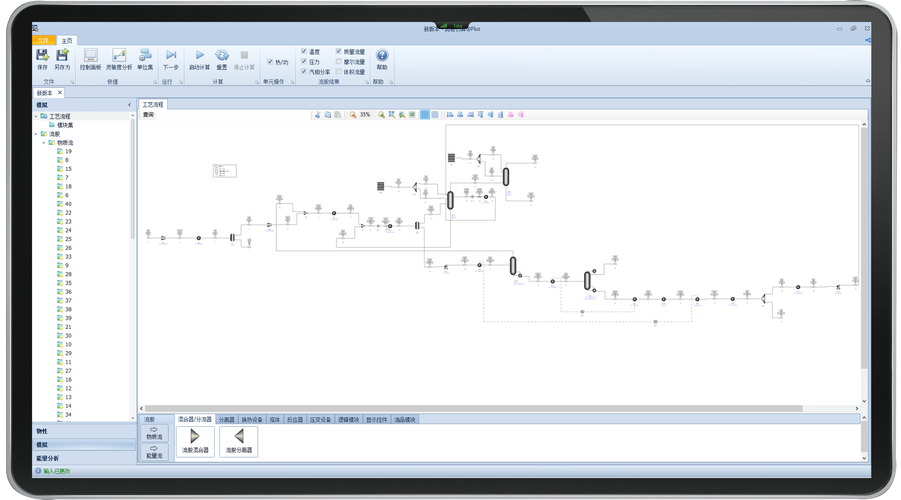Select the 模拟 section button

point(84,445)
